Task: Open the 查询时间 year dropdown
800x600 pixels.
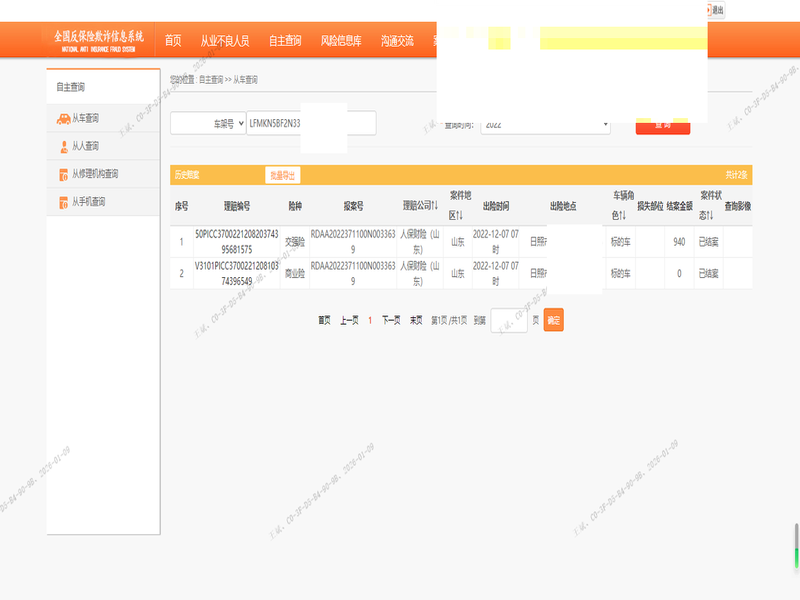Action: [x=546, y=124]
